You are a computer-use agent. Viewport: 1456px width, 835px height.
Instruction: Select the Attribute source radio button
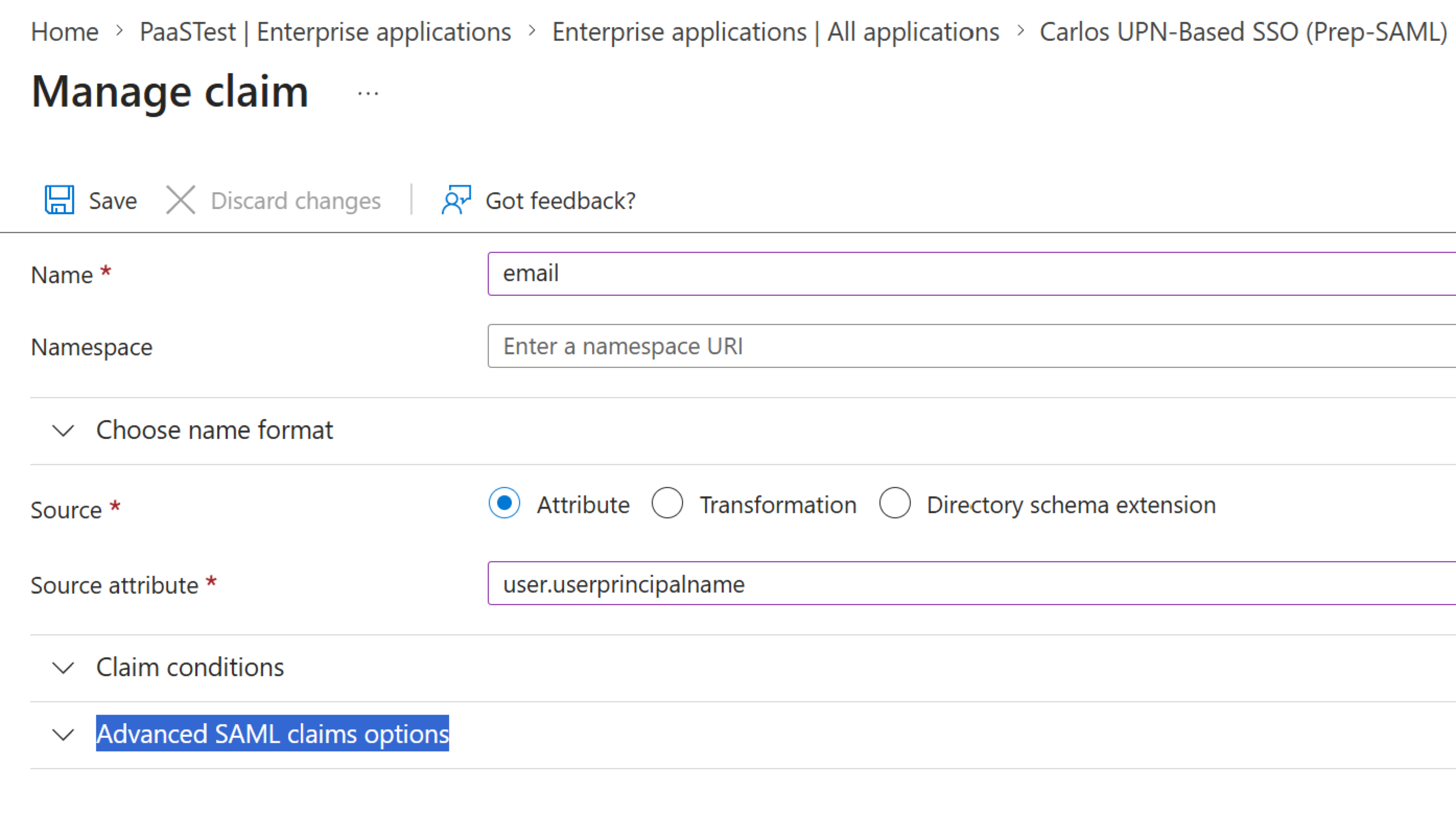pyautogui.click(x=504, y=504)
